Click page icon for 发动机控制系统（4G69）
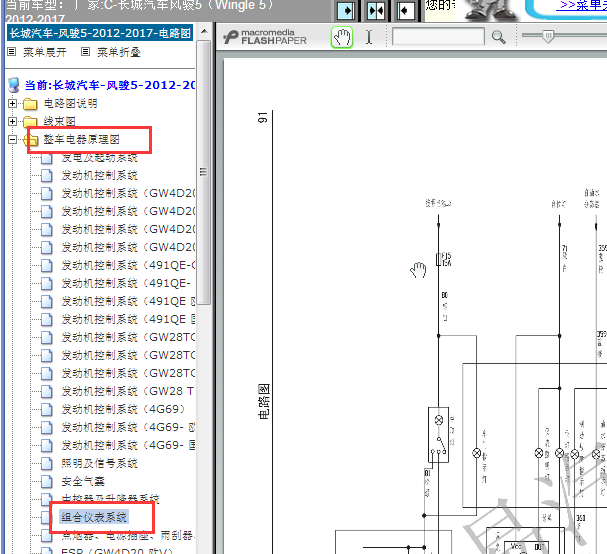The height and width of the screenshot is (554, 607). pyautogui.click(x=47, y=409)
